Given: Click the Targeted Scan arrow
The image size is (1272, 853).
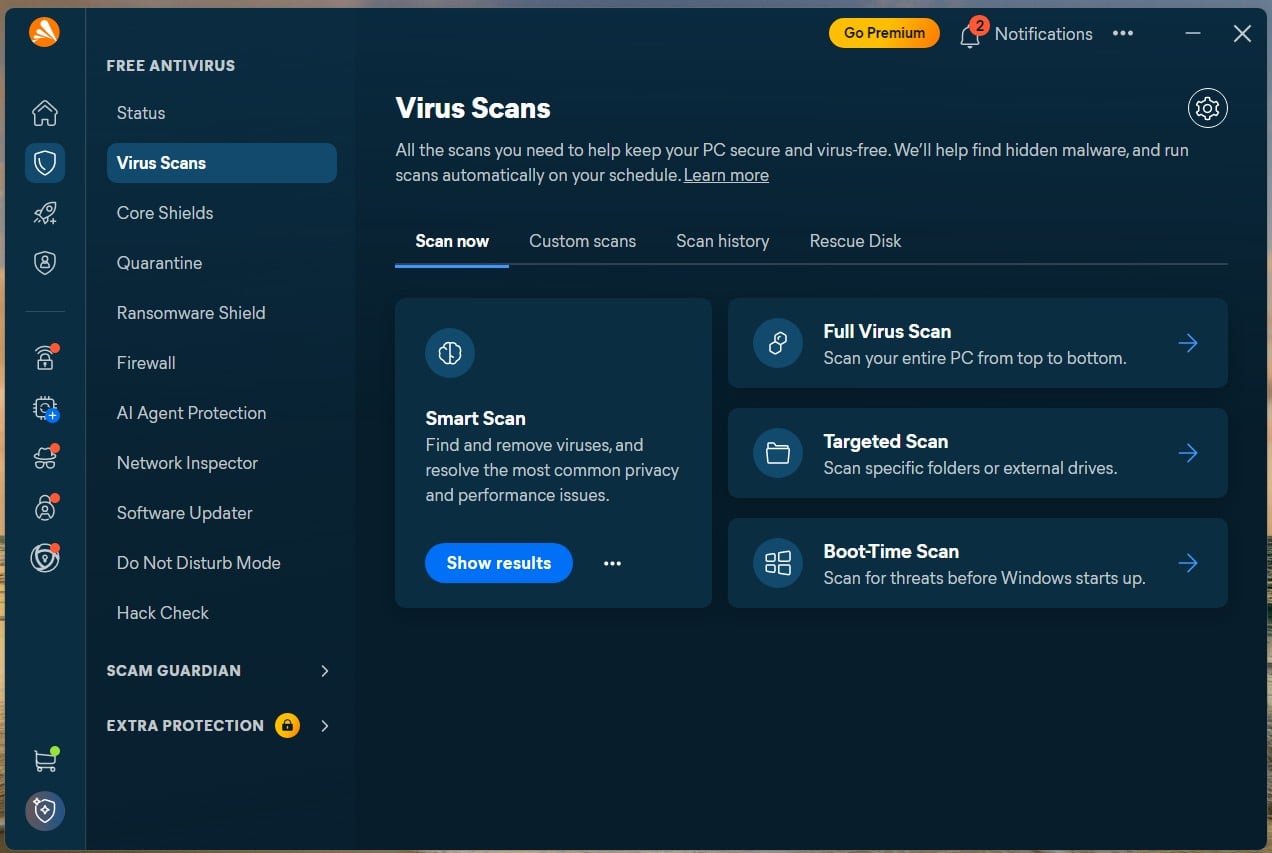Looking at the screenshot, I should pyautogui.click(x=1188, y=453).
